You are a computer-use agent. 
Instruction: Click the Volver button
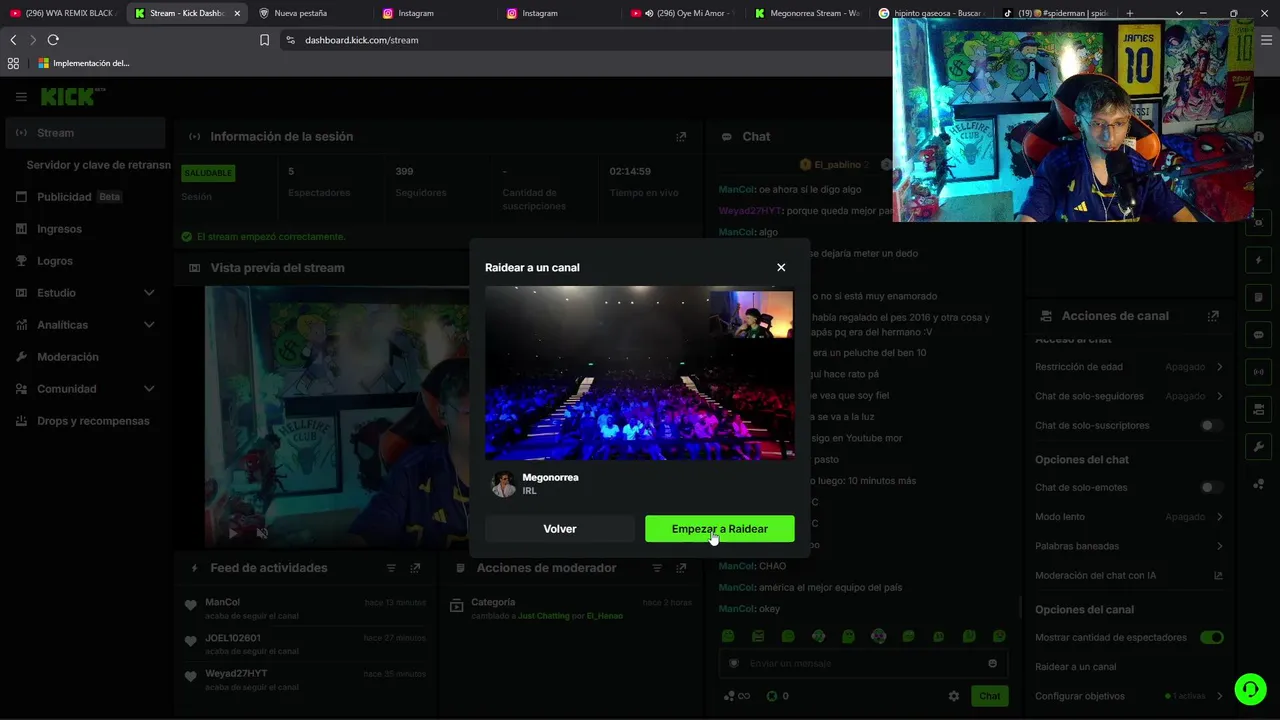pos(560,529)
